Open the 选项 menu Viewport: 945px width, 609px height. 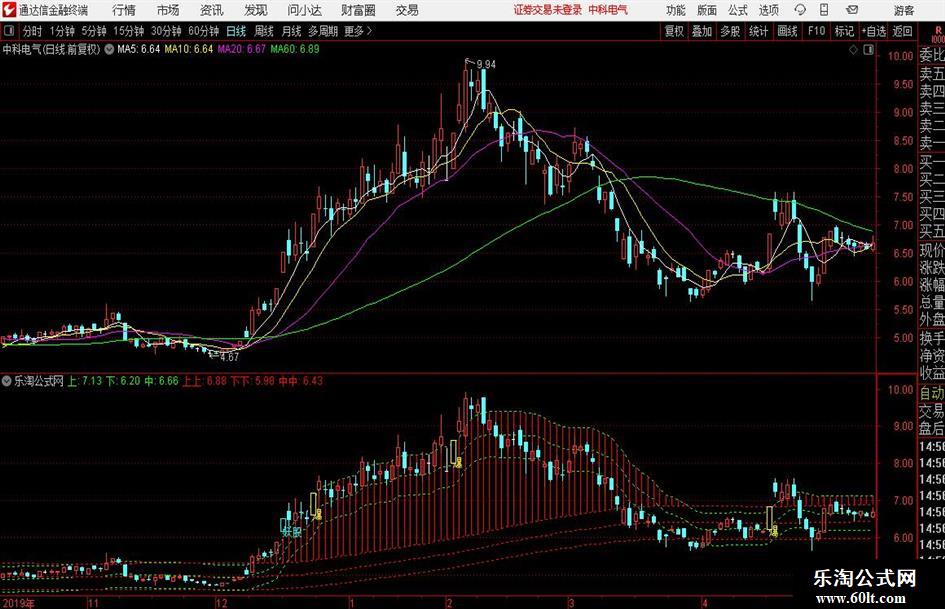point(768,10)
